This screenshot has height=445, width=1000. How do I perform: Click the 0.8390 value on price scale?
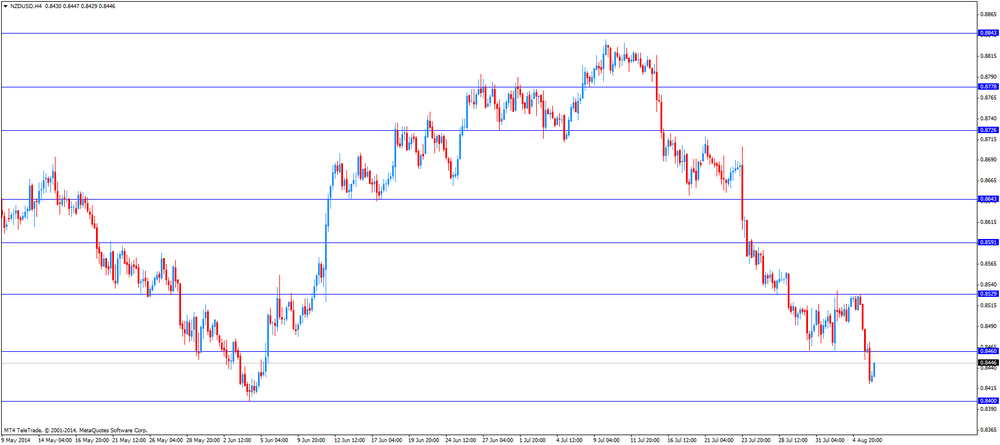pos(989,409)
